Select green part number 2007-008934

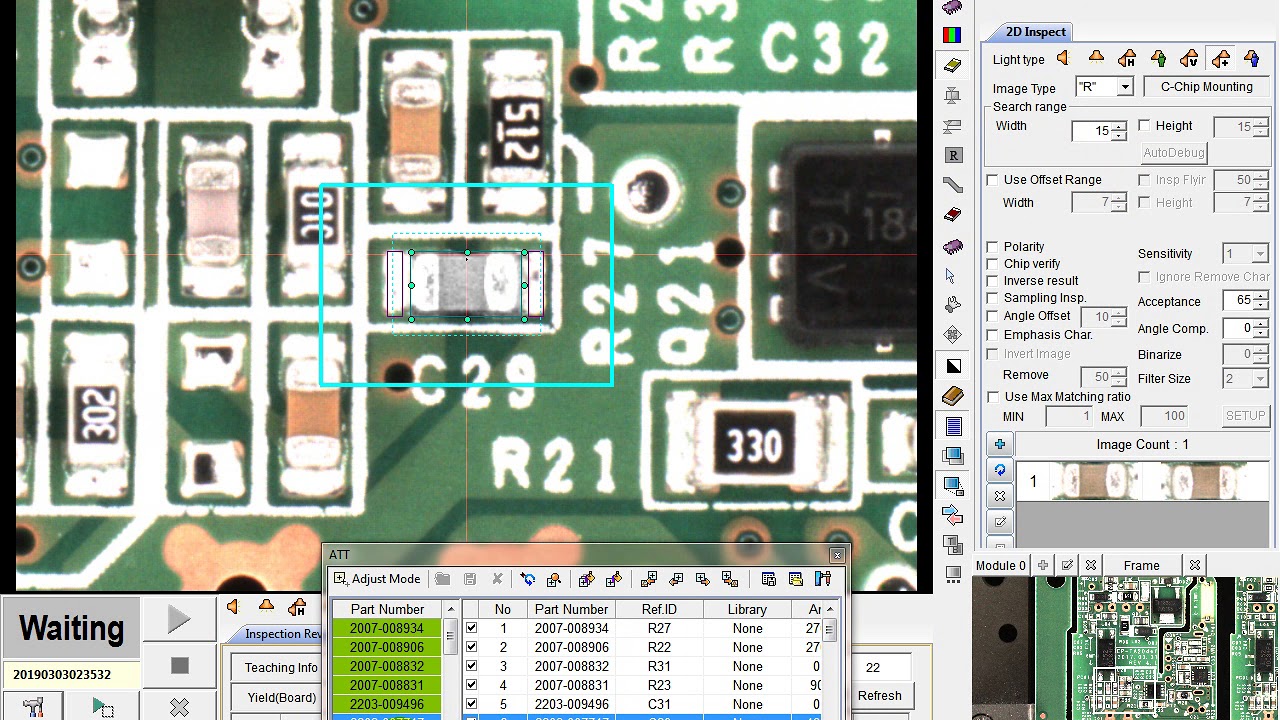[386, 629]
